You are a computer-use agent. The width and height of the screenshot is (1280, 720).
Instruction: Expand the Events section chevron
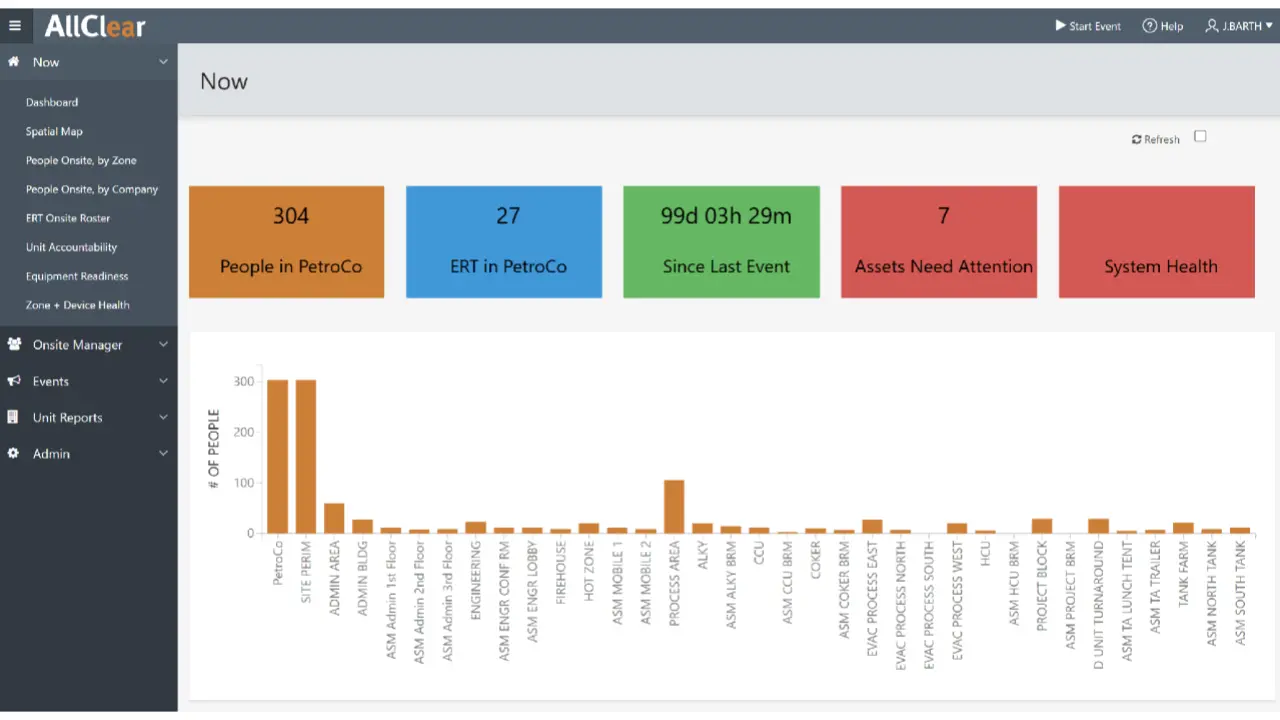click(x=163, y=381)
